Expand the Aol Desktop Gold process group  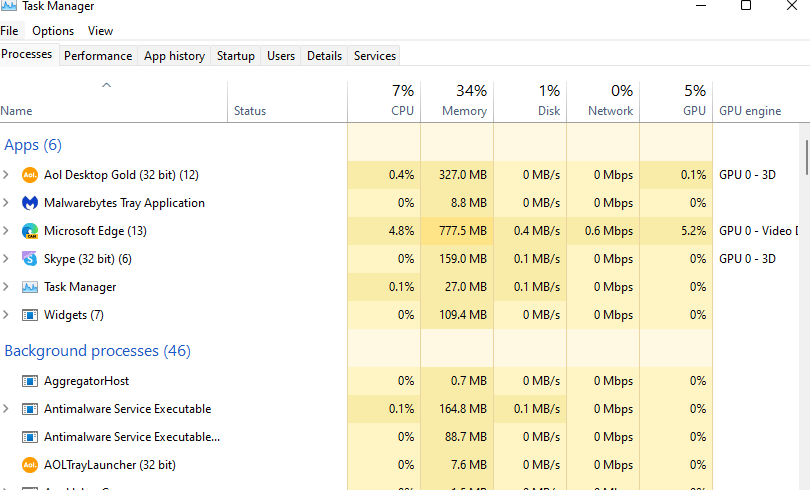tap(6, 175)
